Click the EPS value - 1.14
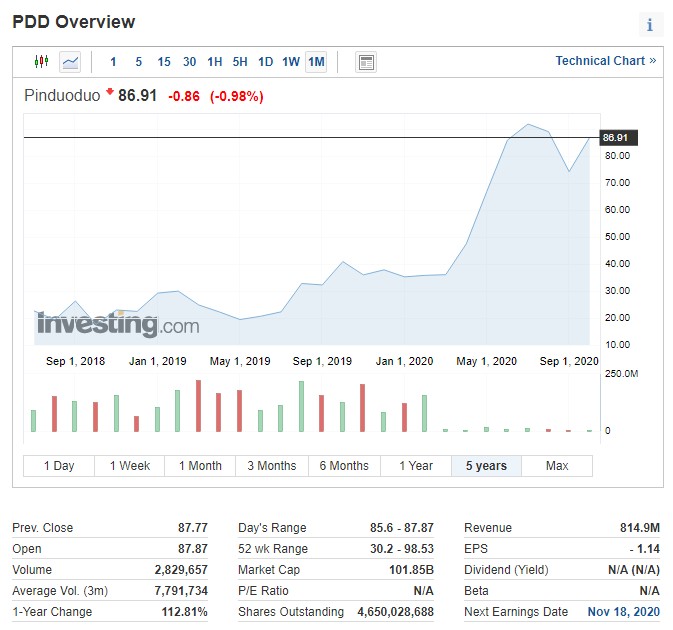This screenshot has width=673, height=630. point(645,548)
